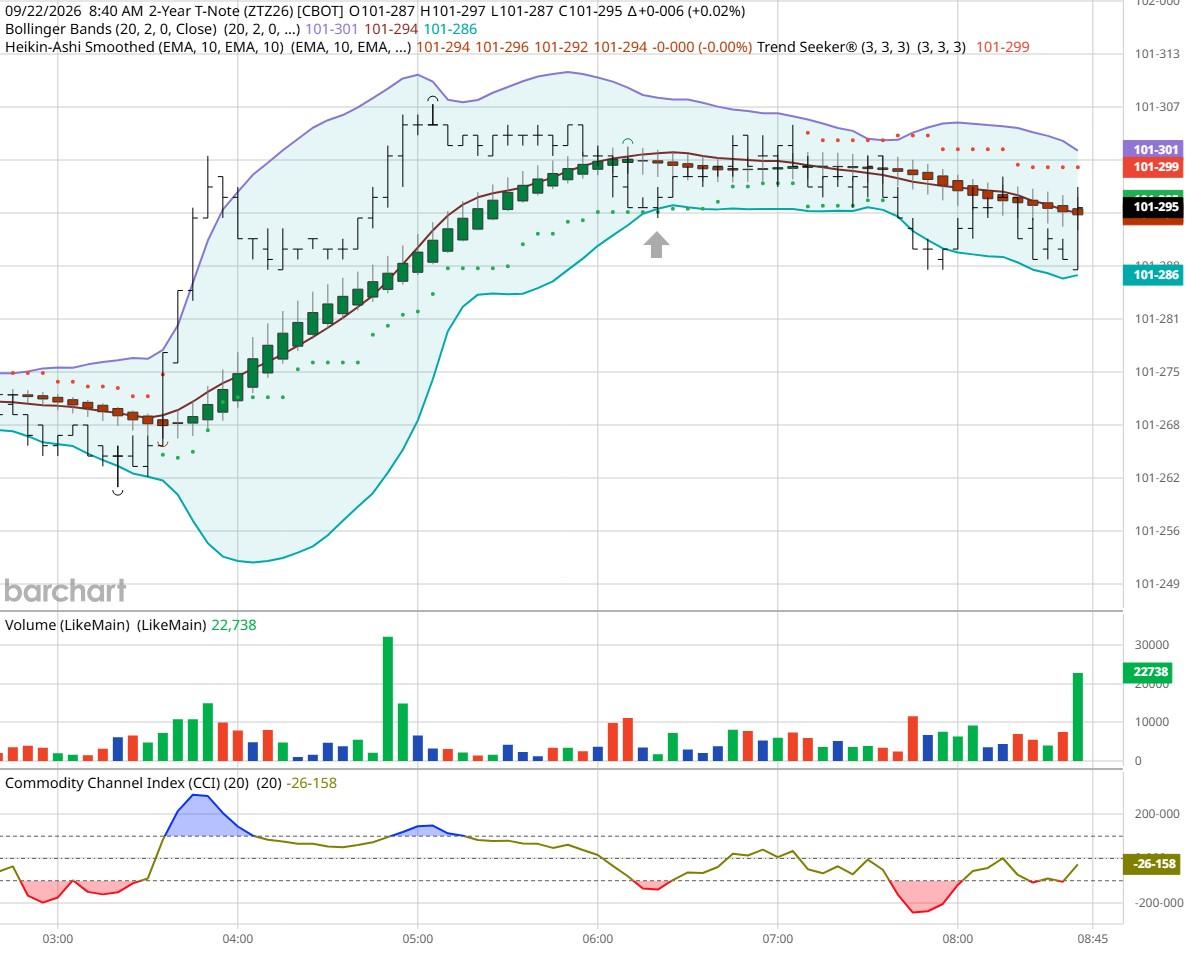This screenshot has width=1188, height=953.
Task: Click the 101-249 price axis label
Action: coord(1157,584)
